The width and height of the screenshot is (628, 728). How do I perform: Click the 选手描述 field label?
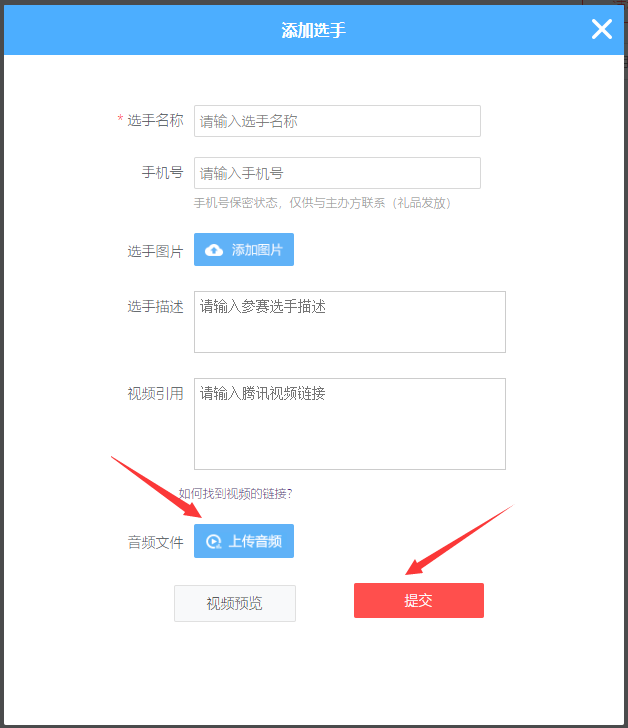155,306
